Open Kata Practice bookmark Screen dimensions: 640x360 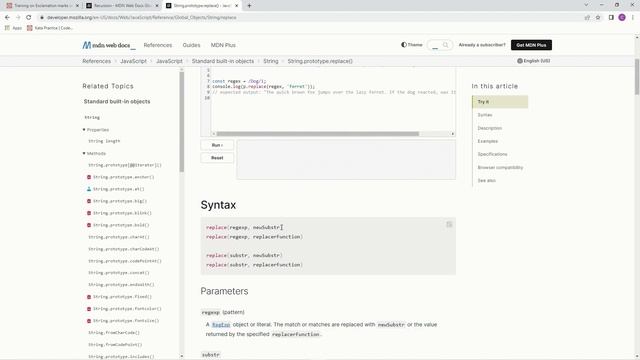coord(50,28)
